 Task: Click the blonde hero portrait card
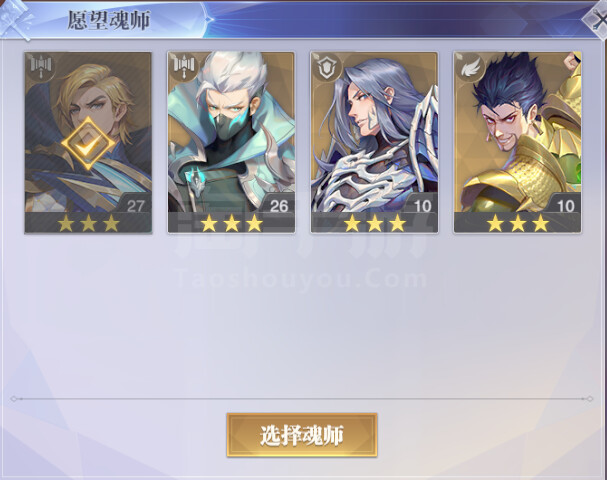pos(88,142)
